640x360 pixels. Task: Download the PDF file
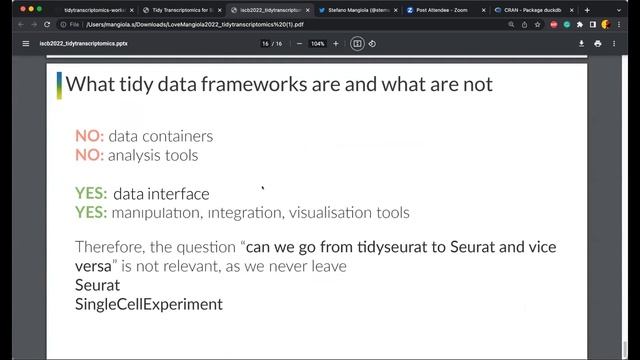coord(581,44)
